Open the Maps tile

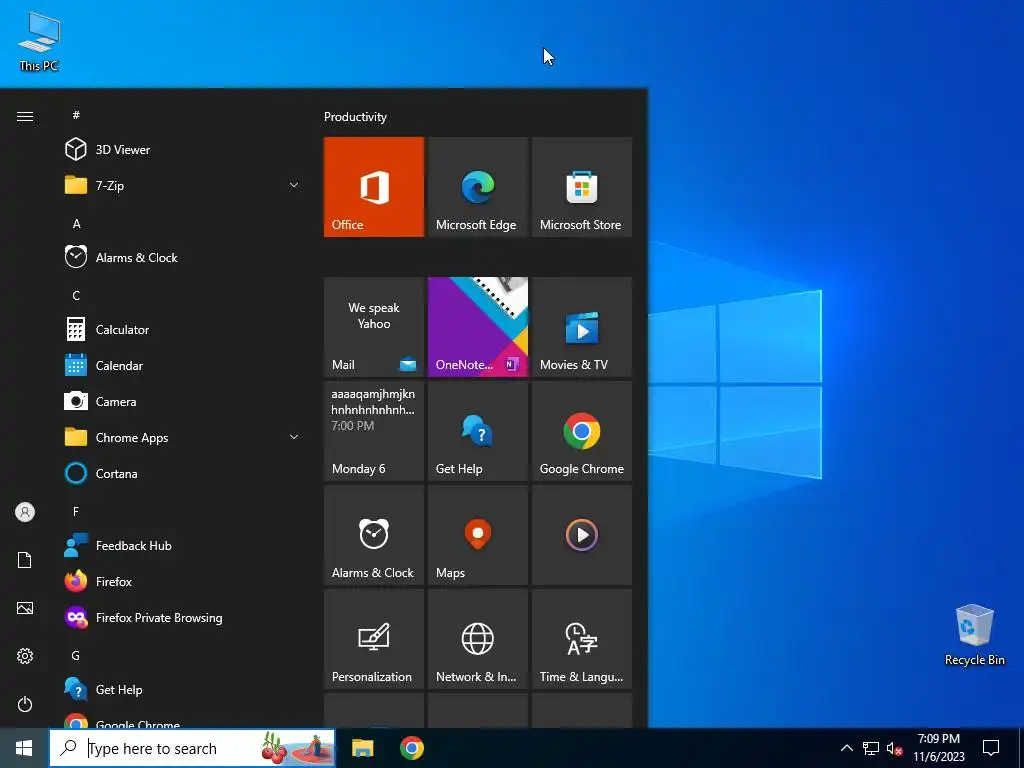(477, 535)
